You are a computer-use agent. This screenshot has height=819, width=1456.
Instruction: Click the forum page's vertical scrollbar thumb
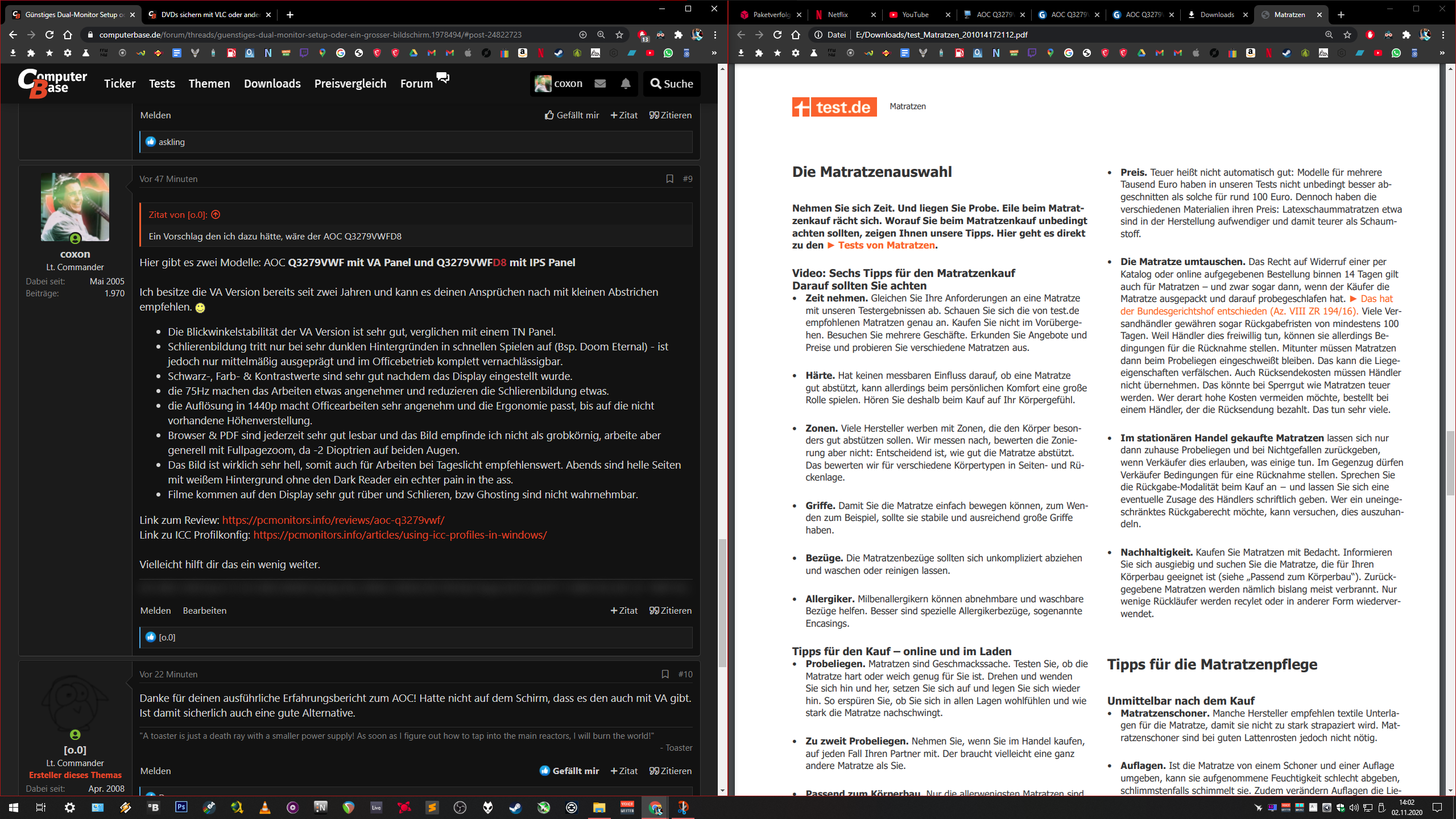click(722, 603)
